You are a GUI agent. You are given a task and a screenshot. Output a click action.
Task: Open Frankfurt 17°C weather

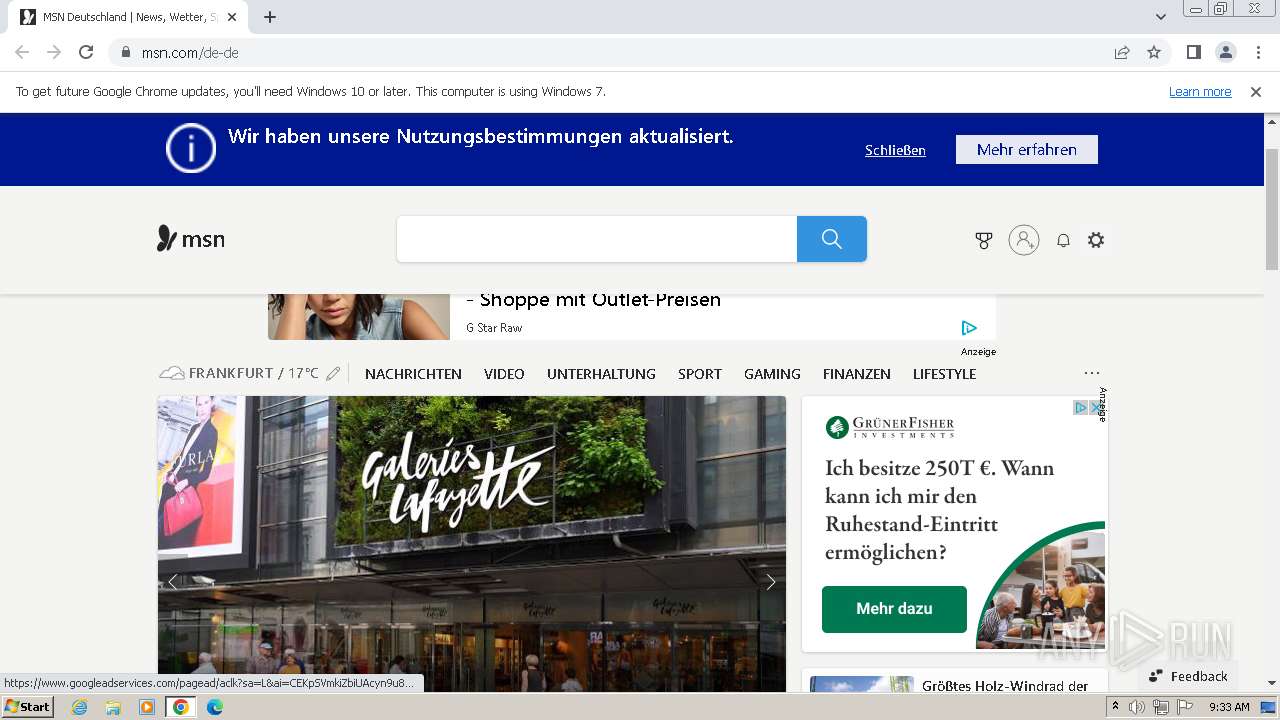240,373
